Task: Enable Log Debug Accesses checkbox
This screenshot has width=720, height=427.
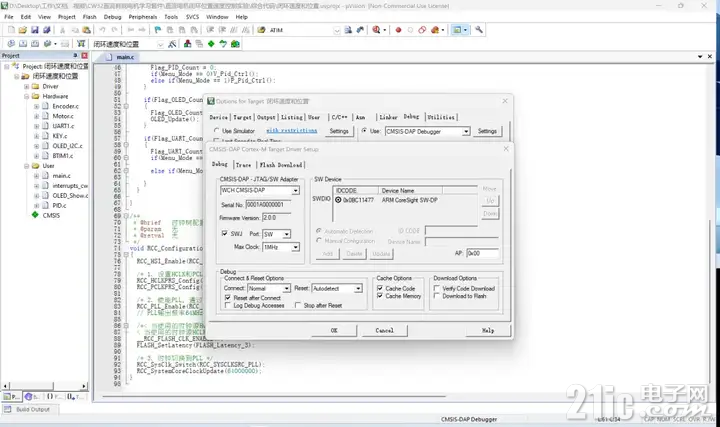Action: tap(227, 305)
